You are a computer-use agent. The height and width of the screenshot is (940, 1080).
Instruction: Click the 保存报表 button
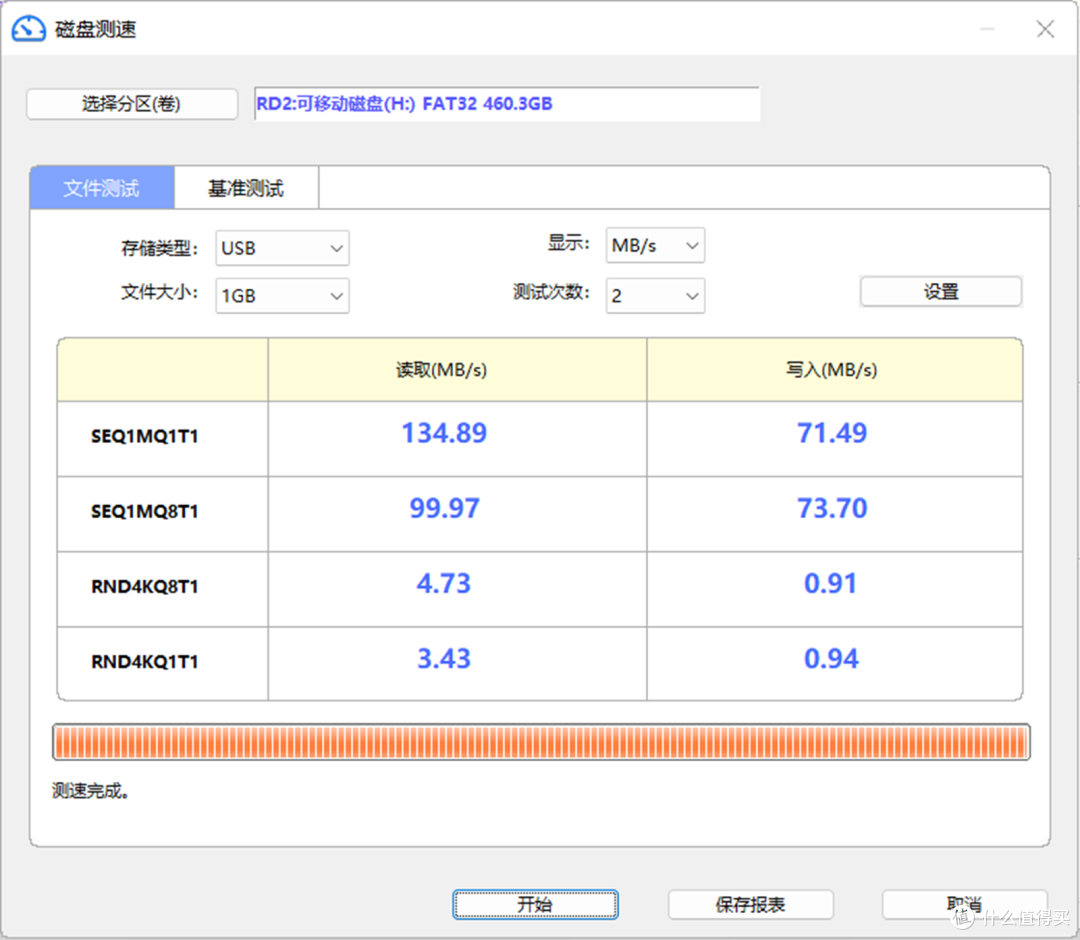[x=751, y=904]
